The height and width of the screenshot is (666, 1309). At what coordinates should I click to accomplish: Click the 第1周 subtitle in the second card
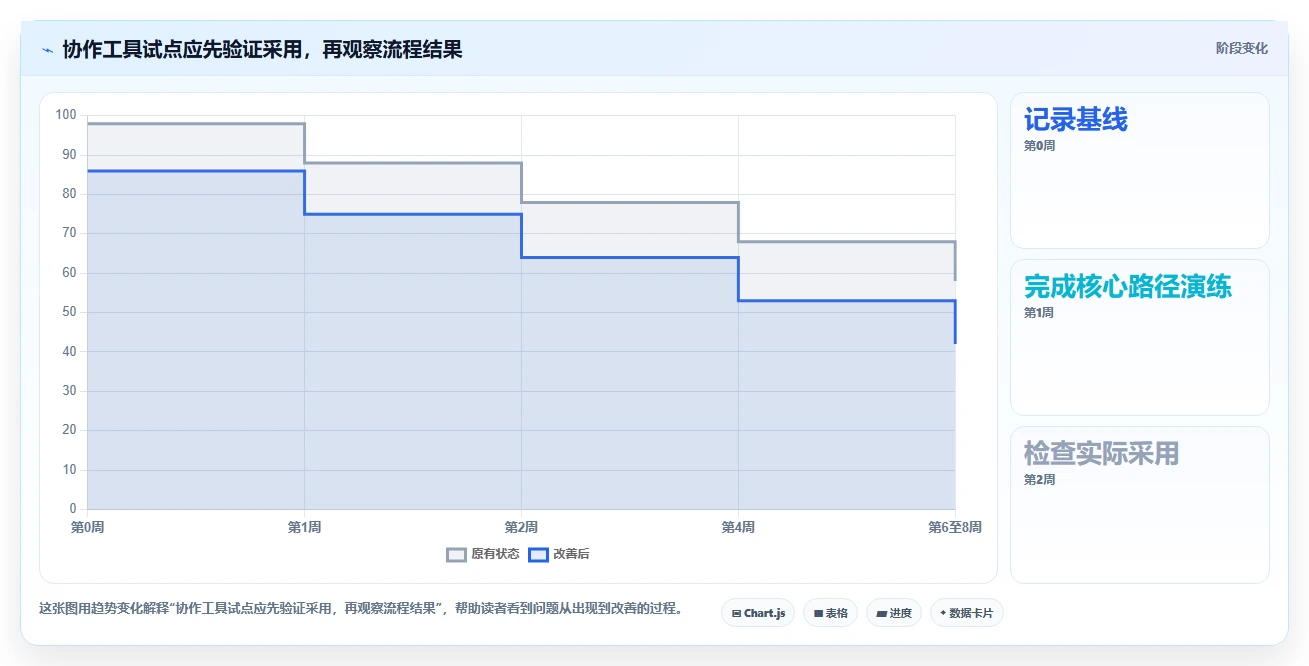(1039, 313)
